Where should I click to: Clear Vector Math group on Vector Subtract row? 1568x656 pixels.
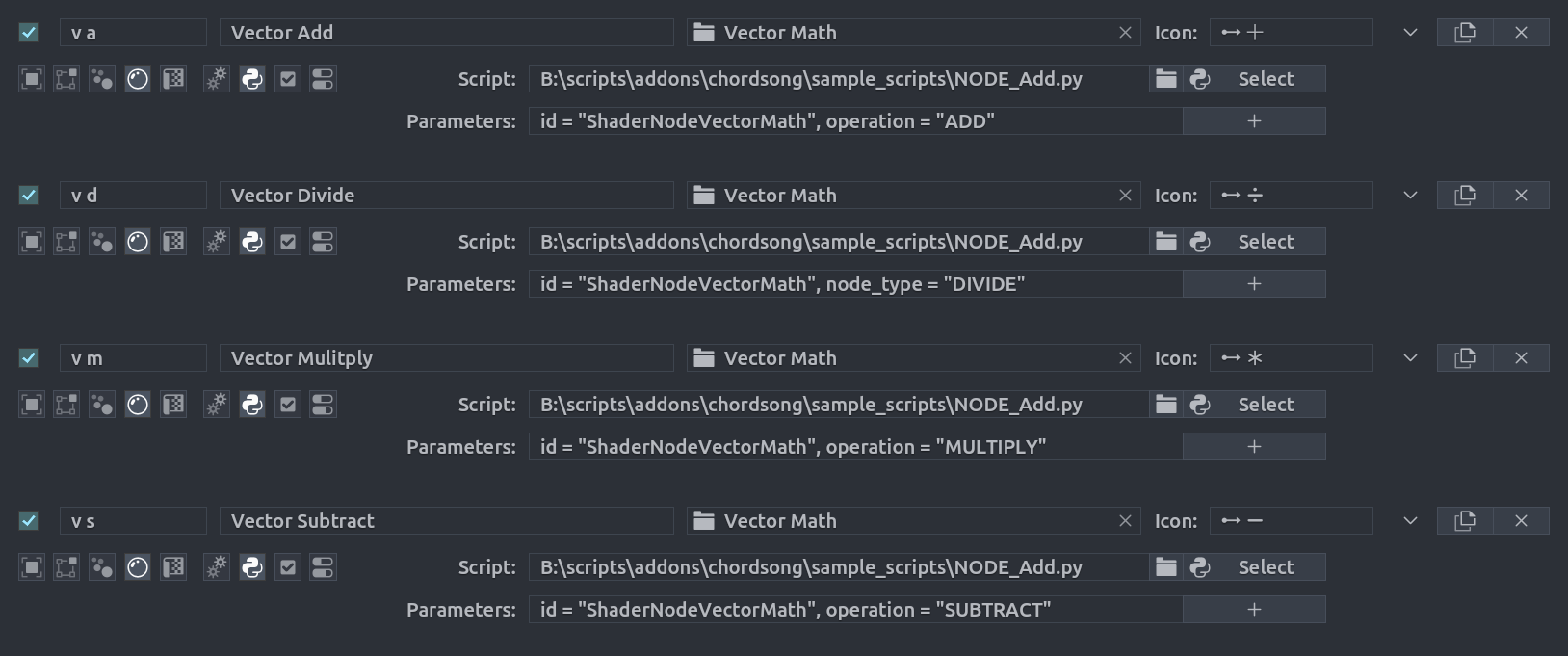click(1125, 521)
